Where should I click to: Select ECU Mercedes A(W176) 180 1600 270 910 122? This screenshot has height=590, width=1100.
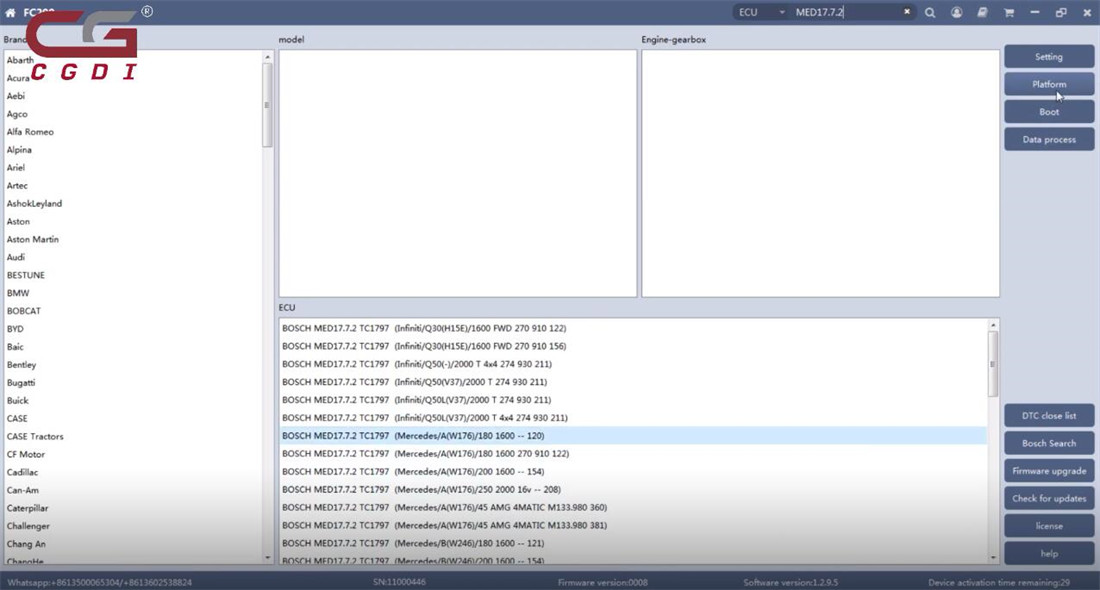point(633,453)
